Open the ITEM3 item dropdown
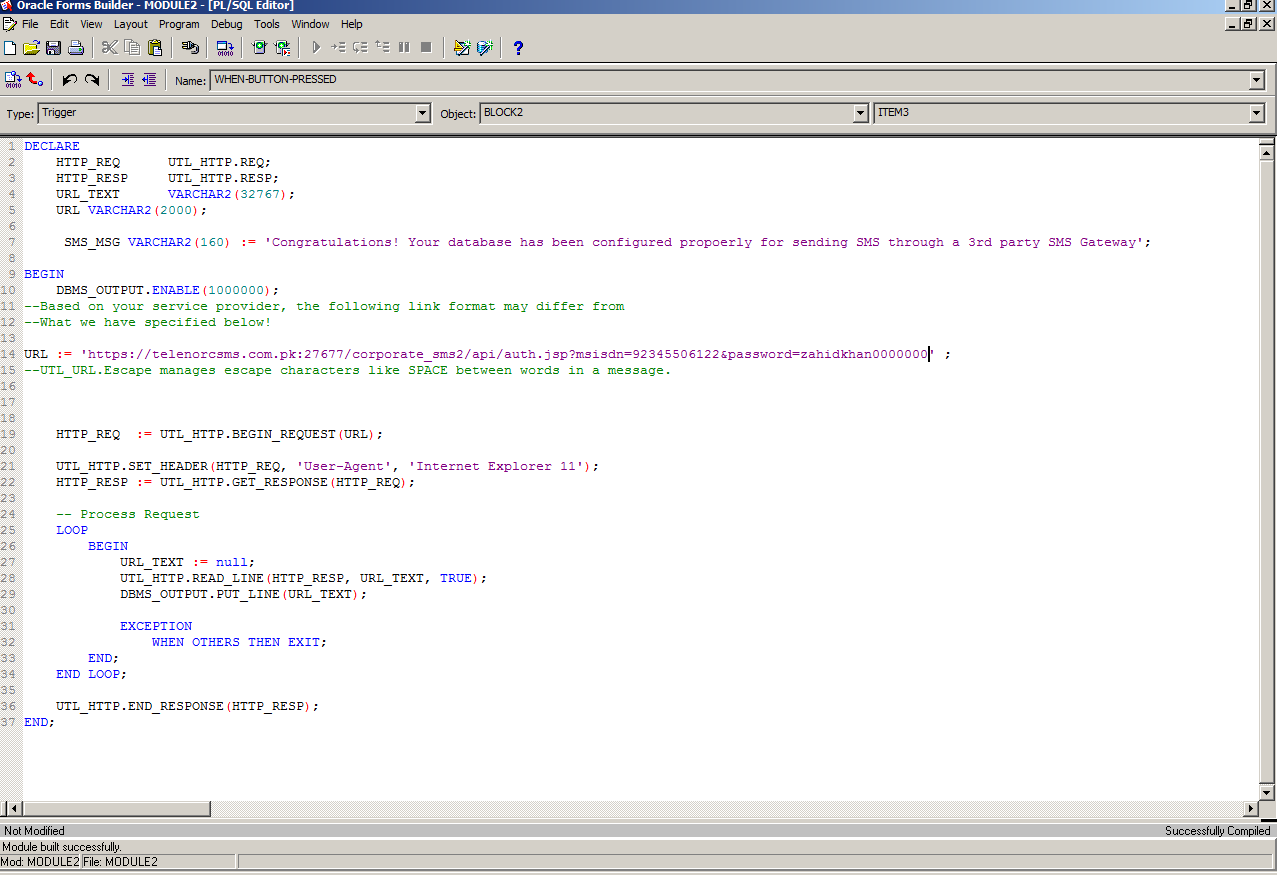This screenshot has width=1277, height=875. pos(1257,114)
